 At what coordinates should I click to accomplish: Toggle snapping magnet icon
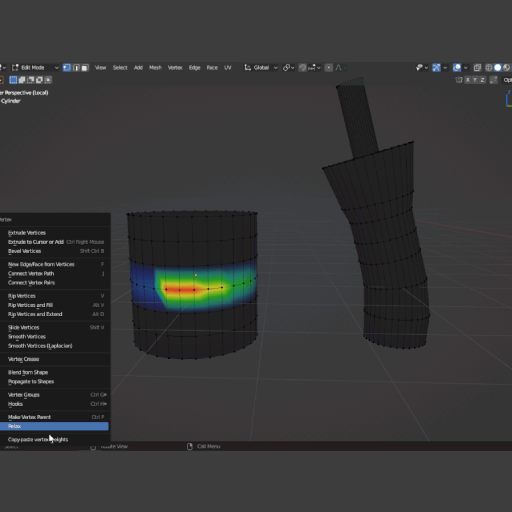tap(303, 68)
